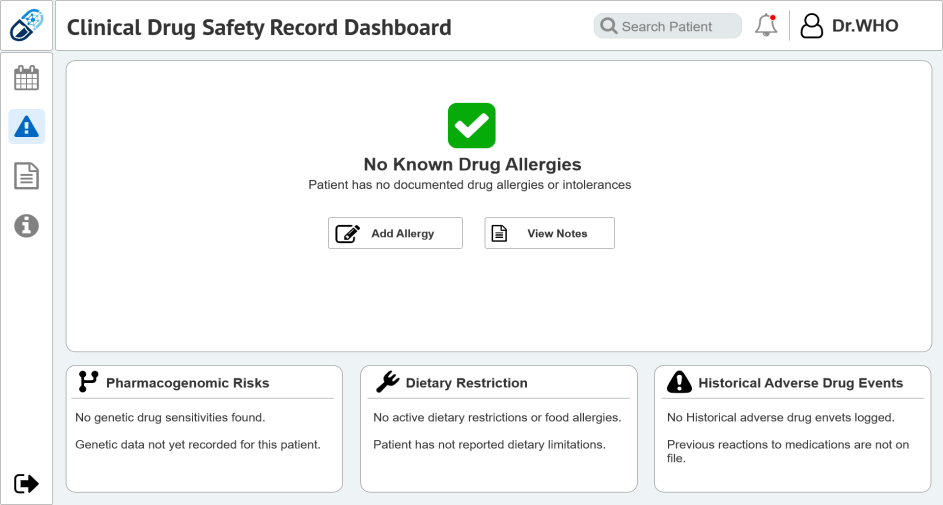Click the Dietary Restriction wrench icon

coord(388,382)
